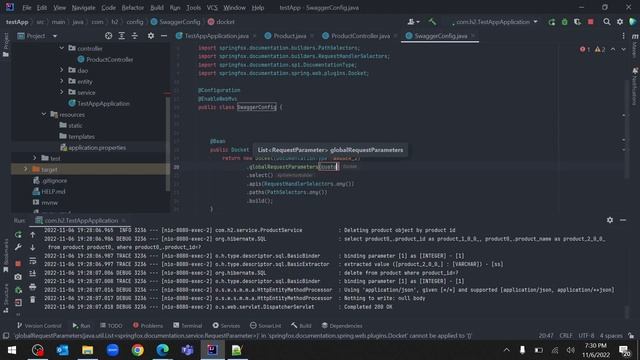Screen dimensions: 640x360
Task: Click the Build Project hammer icon
Action: [432, 22]
